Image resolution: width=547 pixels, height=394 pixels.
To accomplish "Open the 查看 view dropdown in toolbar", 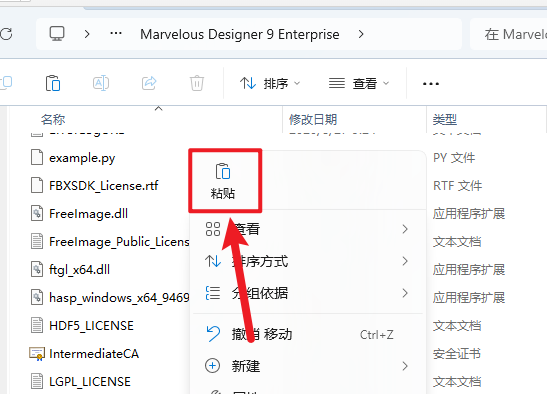I will click(x=359, y=83).
